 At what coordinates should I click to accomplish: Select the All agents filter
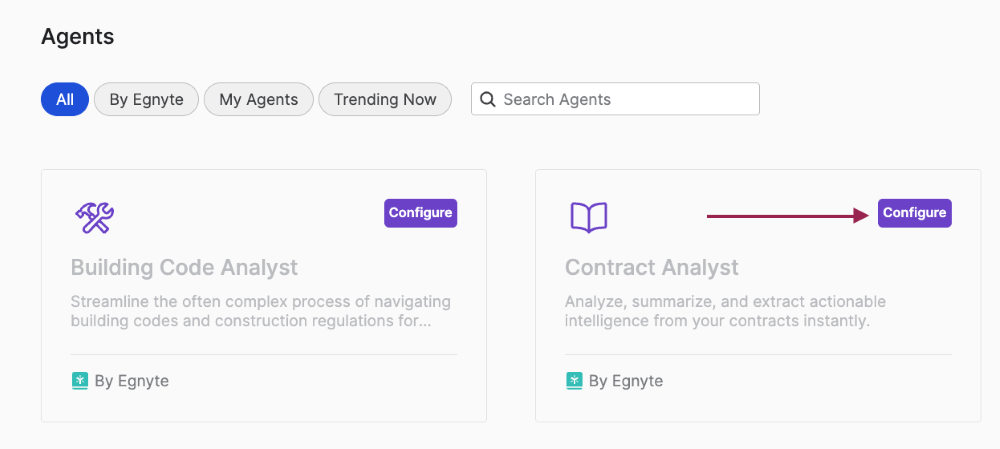coord(65,99)
